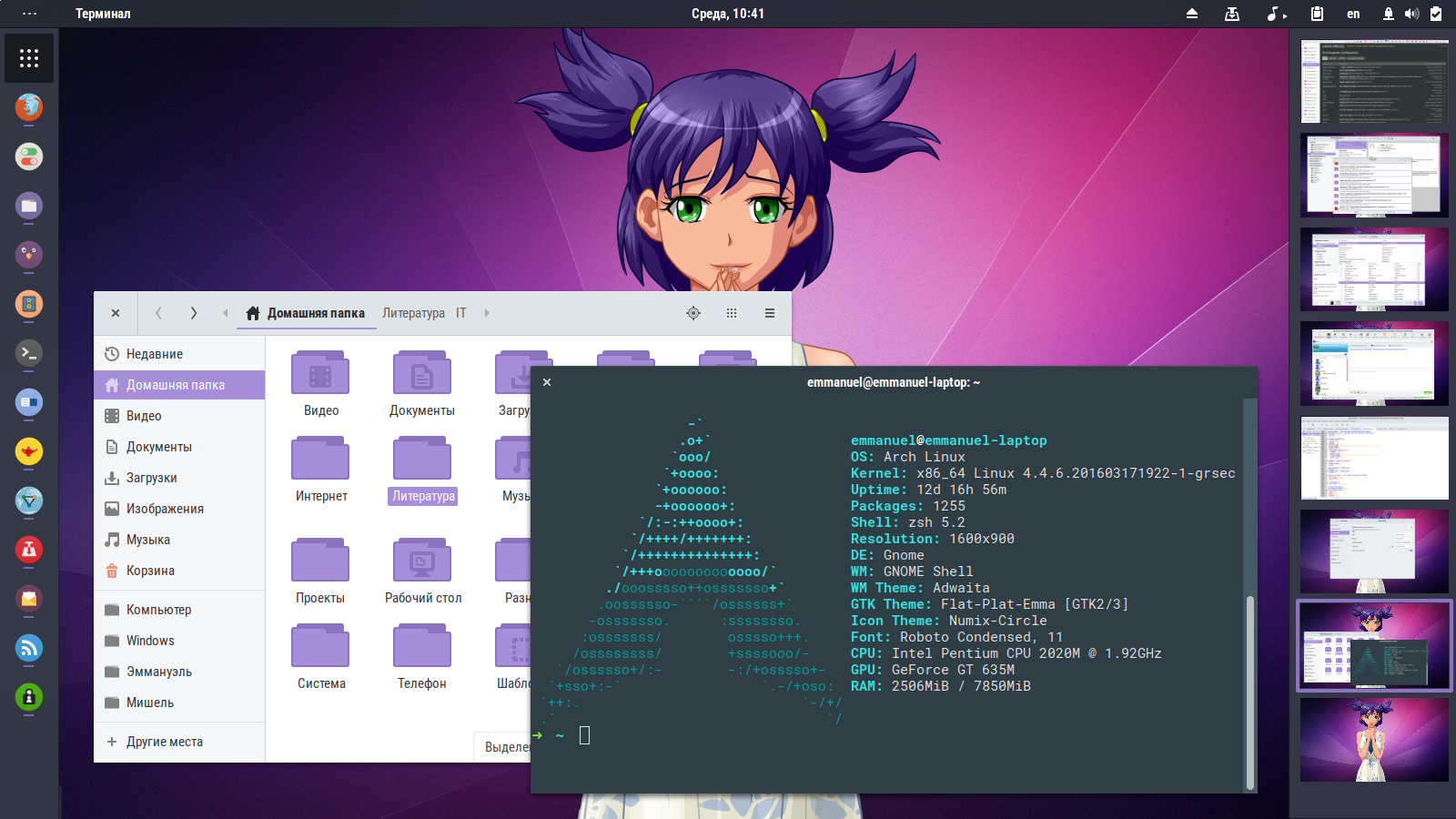
Task: Switch Files to grid view icon
Action: pyautogui.click(x=732, y=313)
